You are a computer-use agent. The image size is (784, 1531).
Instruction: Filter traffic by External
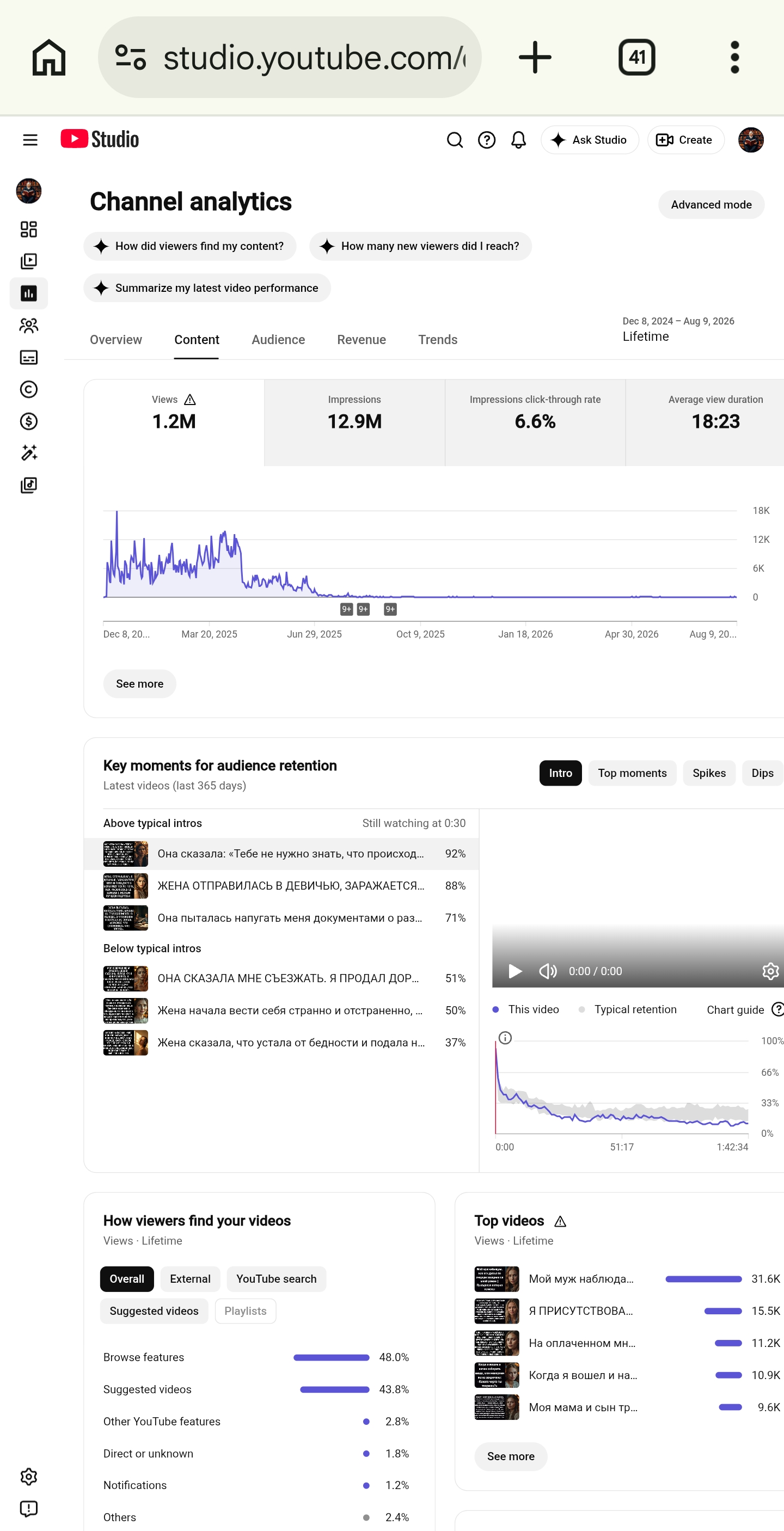(190, 1279)
